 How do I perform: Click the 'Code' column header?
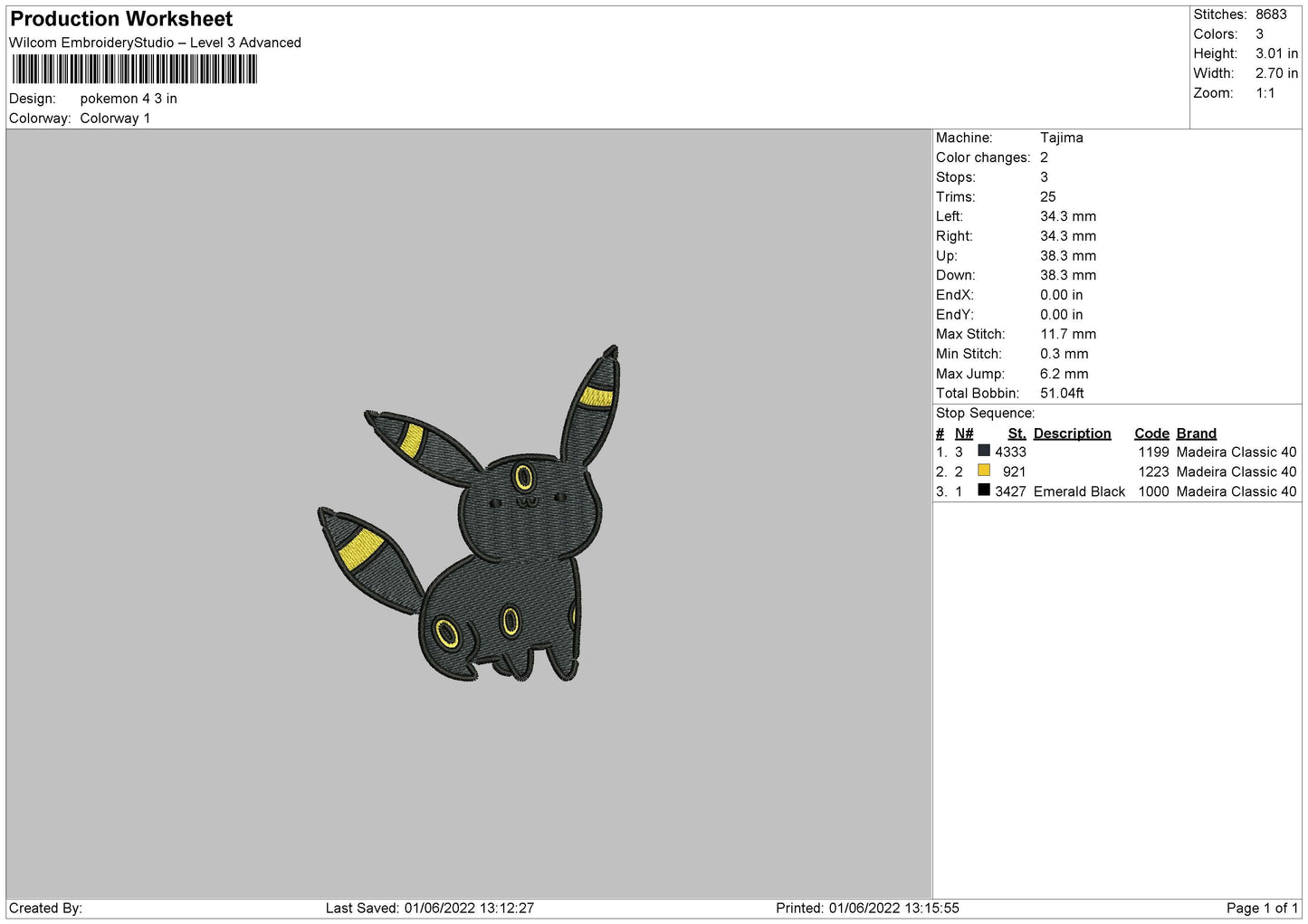(1151, 433)
